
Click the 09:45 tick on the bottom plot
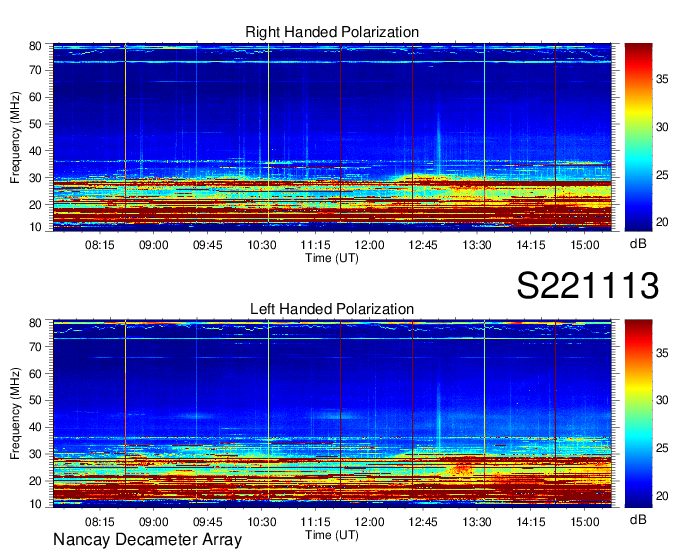click(207, 522)
